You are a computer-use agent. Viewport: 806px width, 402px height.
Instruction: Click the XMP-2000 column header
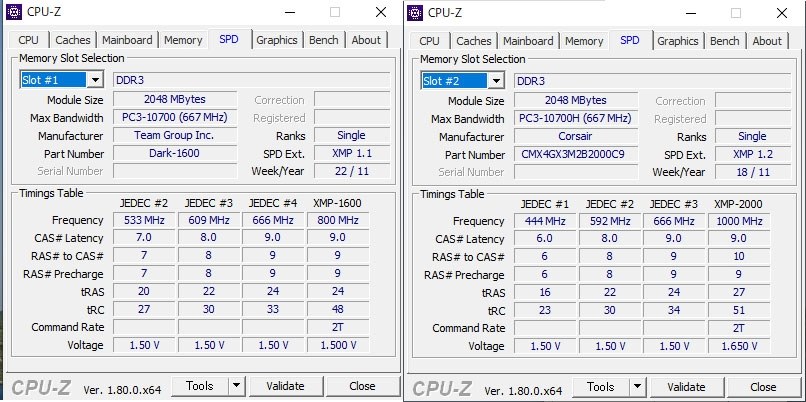[738, 204]
